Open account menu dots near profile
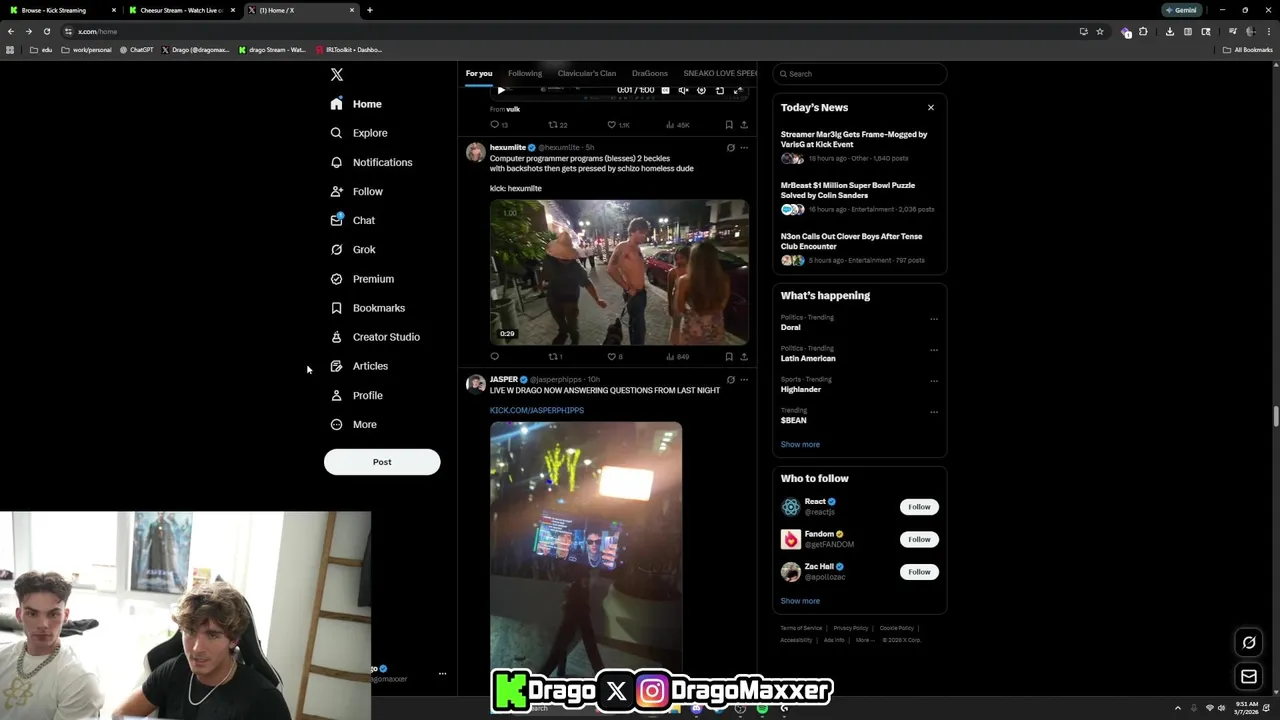The height and width of the screenshot is (720, 1280). pyautogui.click(x=442, y=674)
